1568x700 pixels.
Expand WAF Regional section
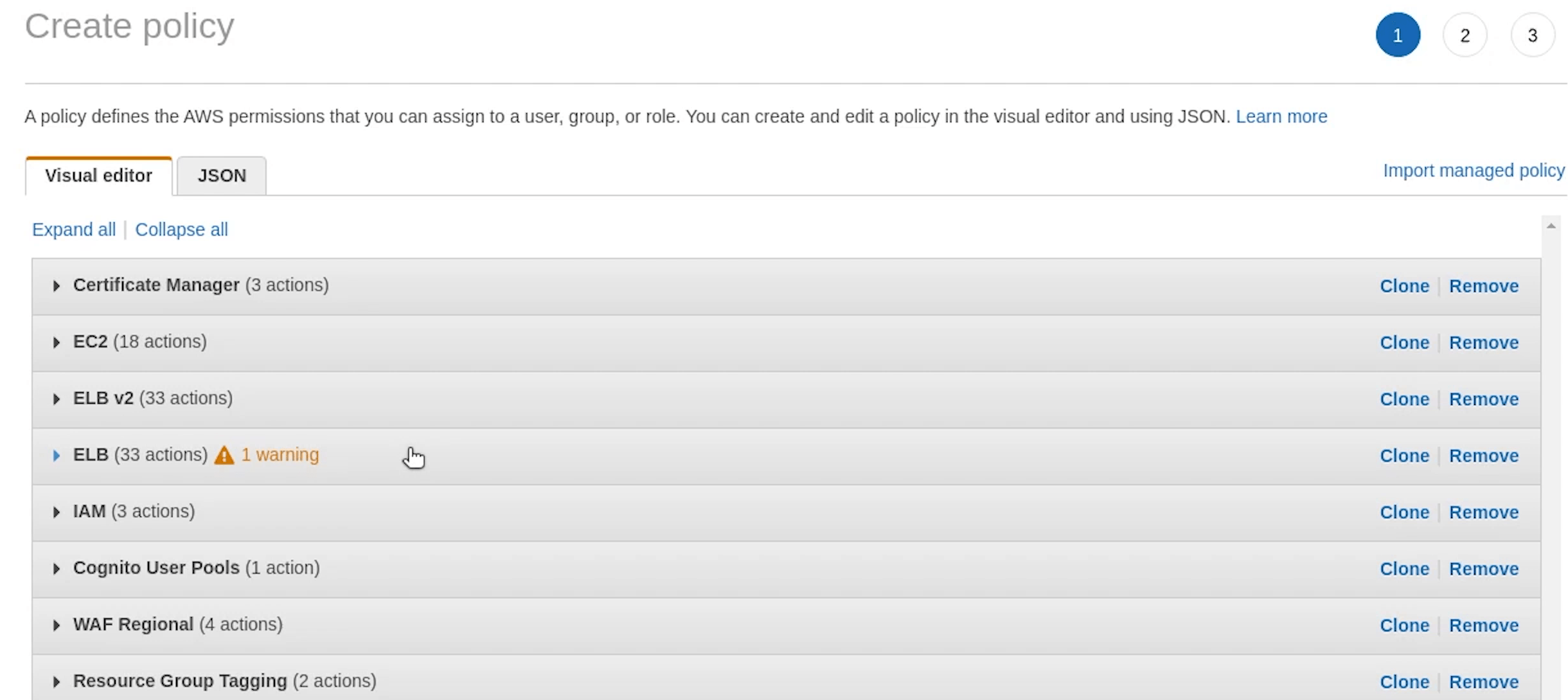coord(57,625)
